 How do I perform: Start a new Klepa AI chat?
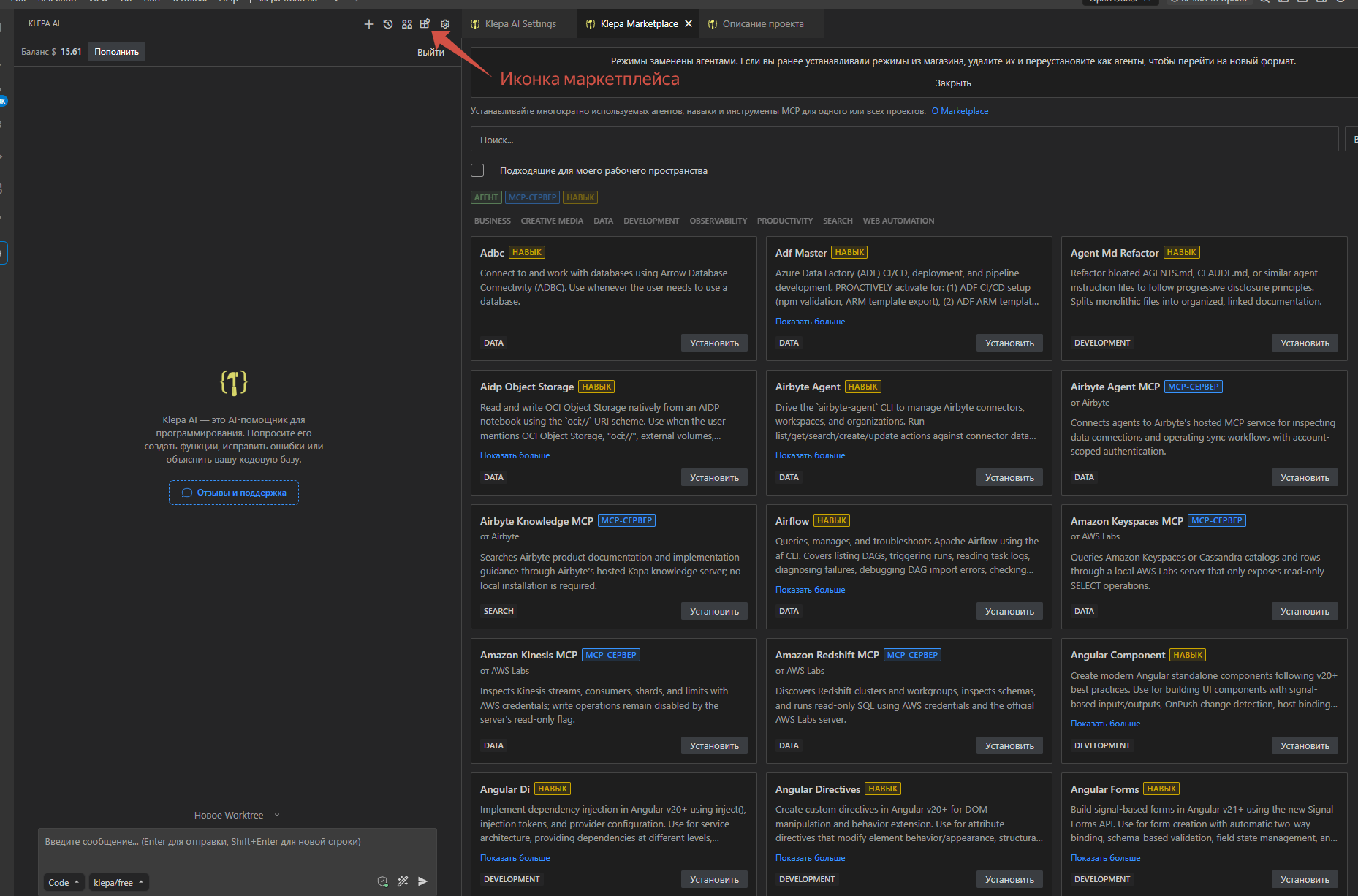point(369,24)
